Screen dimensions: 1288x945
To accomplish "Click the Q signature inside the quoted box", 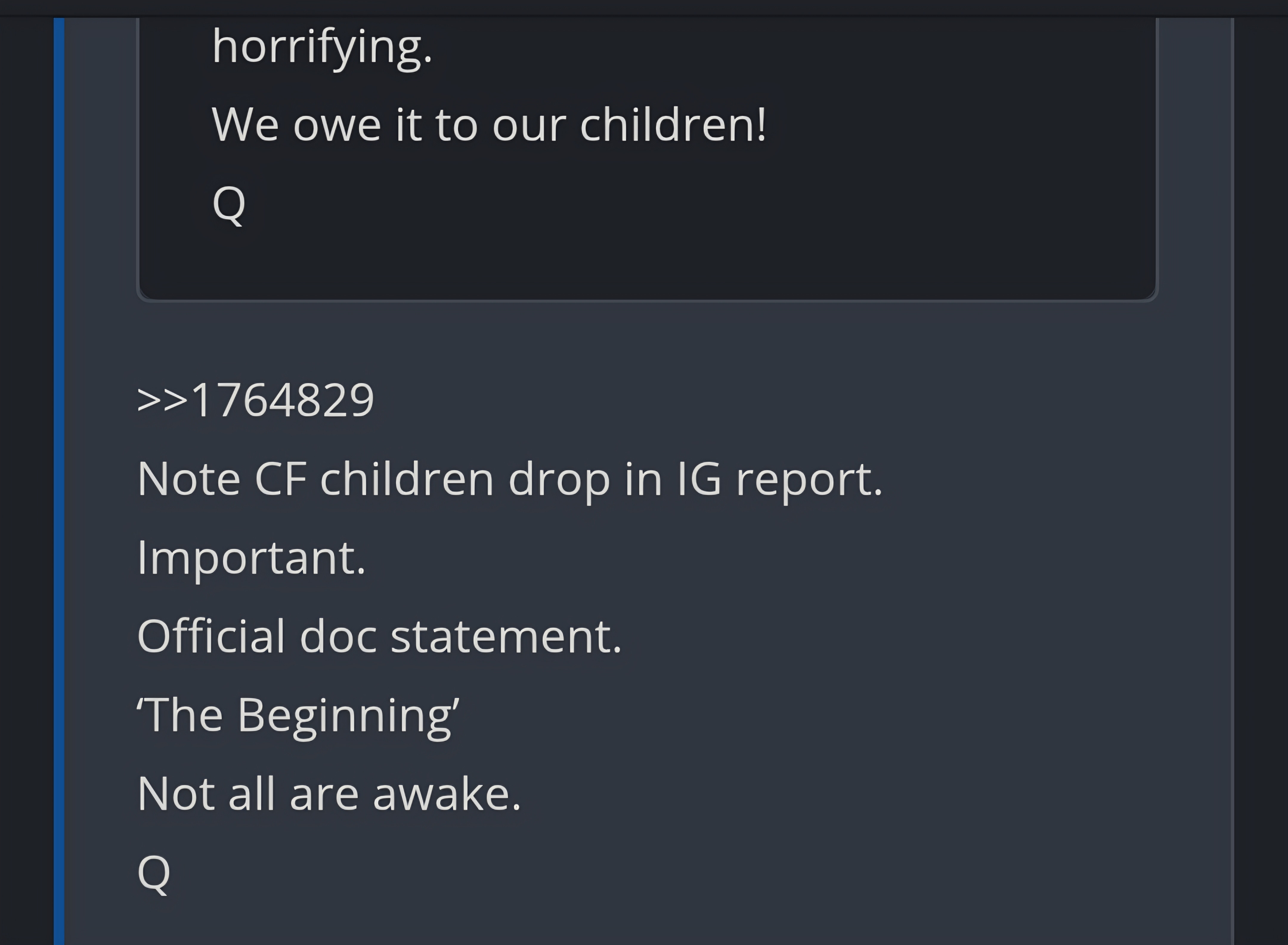I will pyautogui.click(x=229, y=204).
